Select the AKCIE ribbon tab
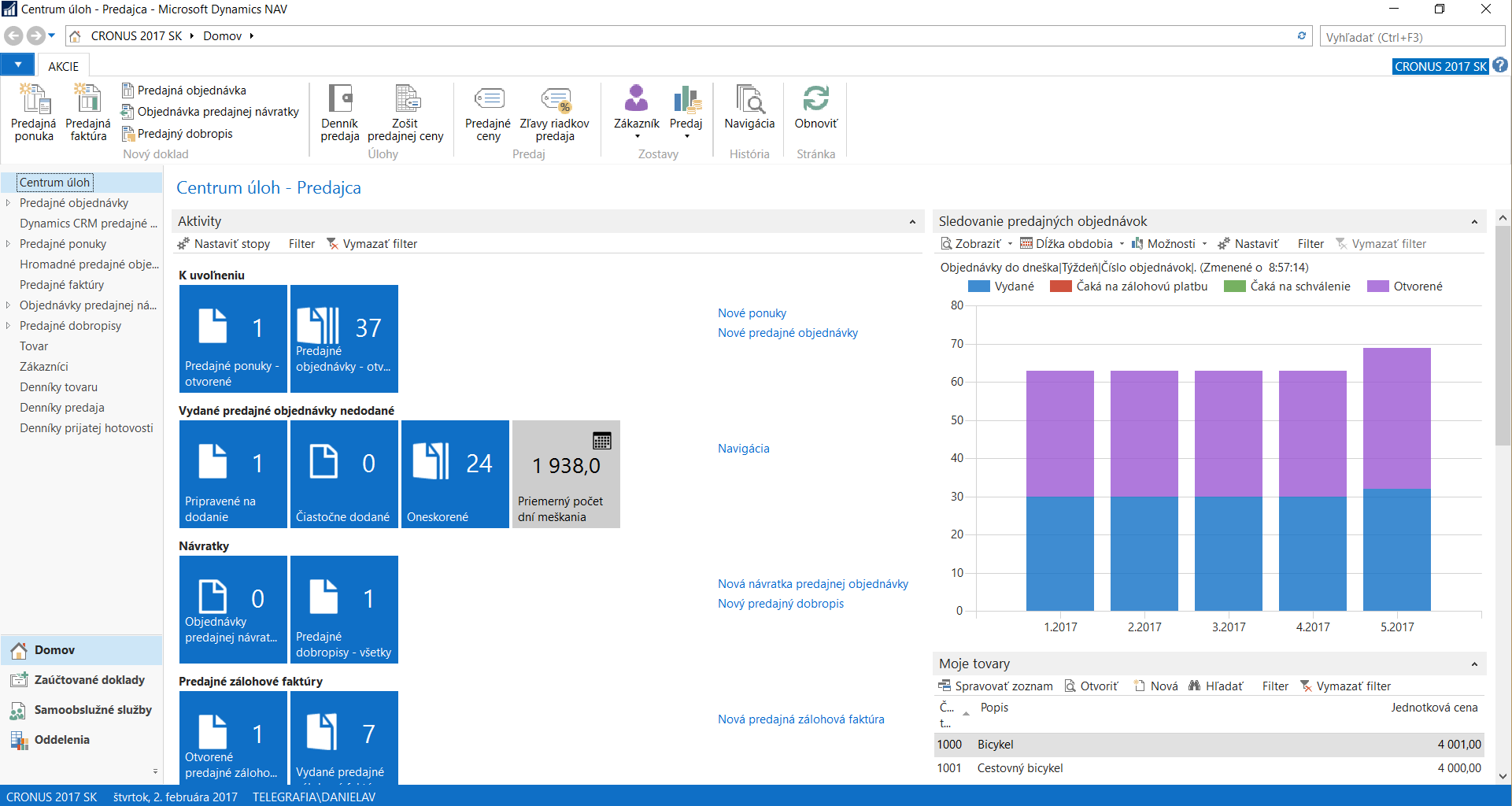1512x806 pixels. (x=63, y=66)
